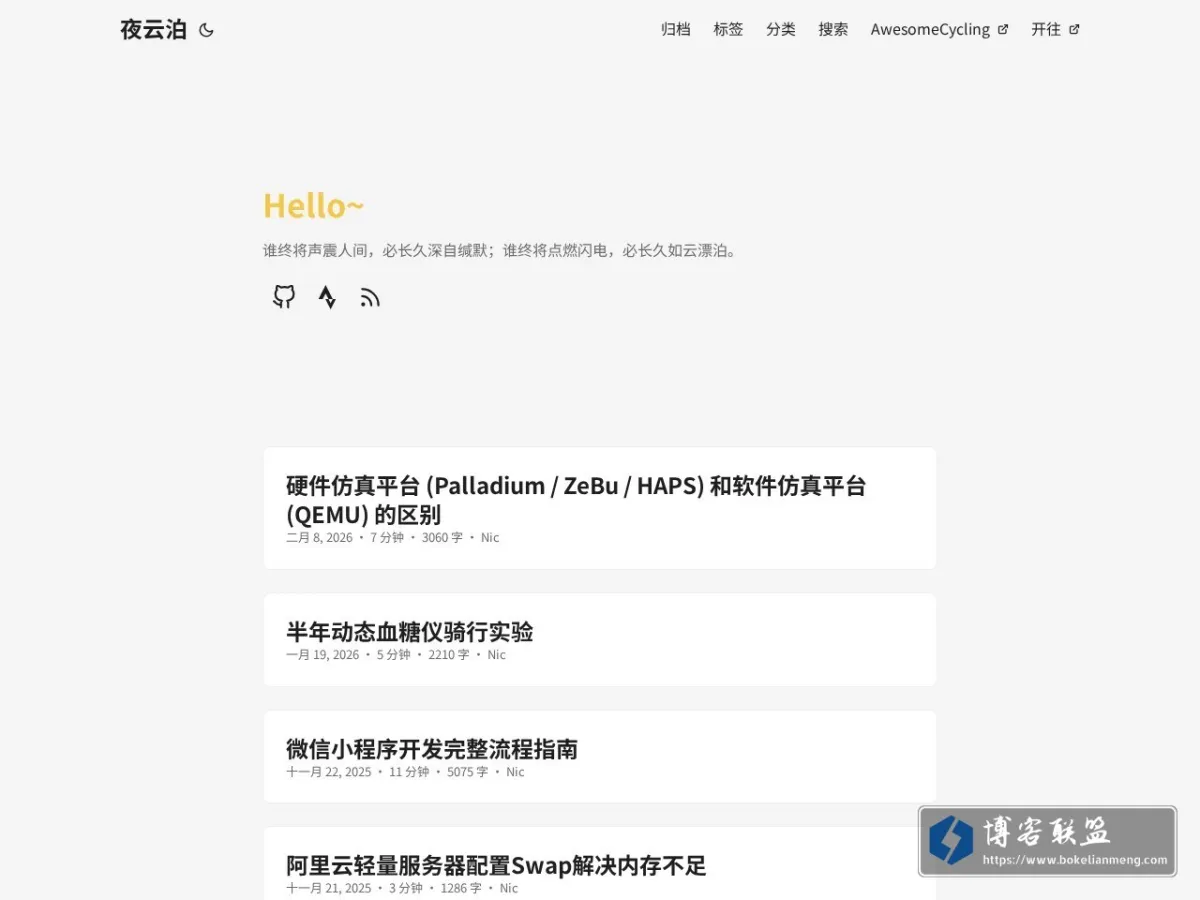Viewport: 1200px width, 900px height.
Task: Click the date 一月 19, 2026
Action: (x=322, y=655)
